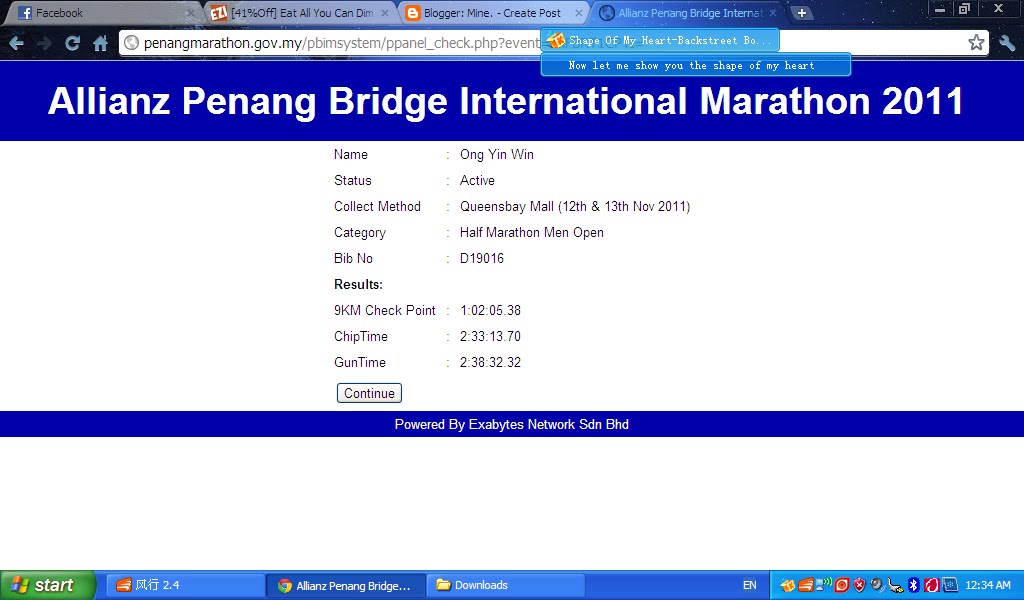Go back with the browser back arrow
This screenshot has width=1024, height=600.
(16, 43)
